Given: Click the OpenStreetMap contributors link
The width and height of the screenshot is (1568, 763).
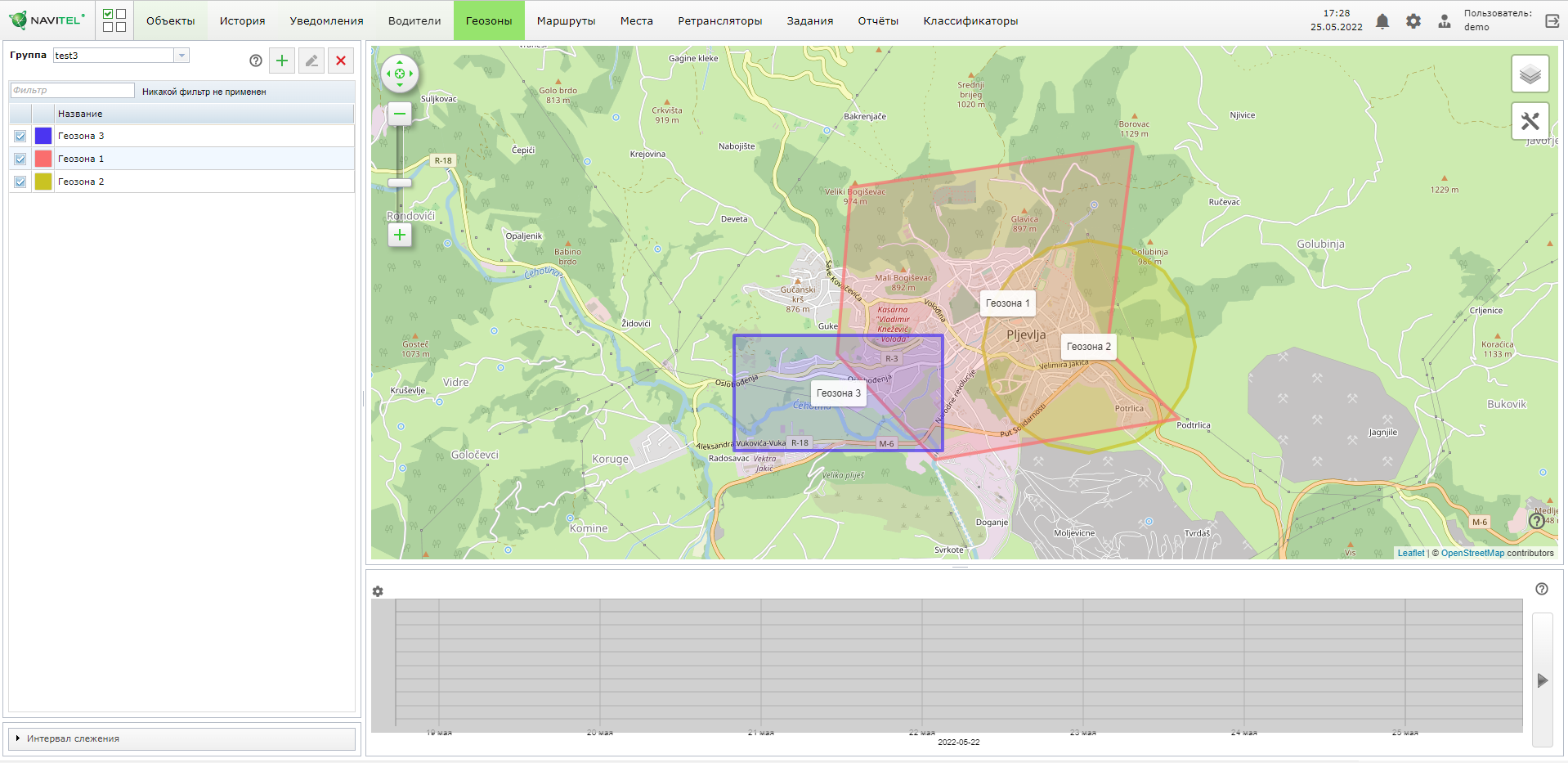Looking at the screenshot, I should (1472, 554).
